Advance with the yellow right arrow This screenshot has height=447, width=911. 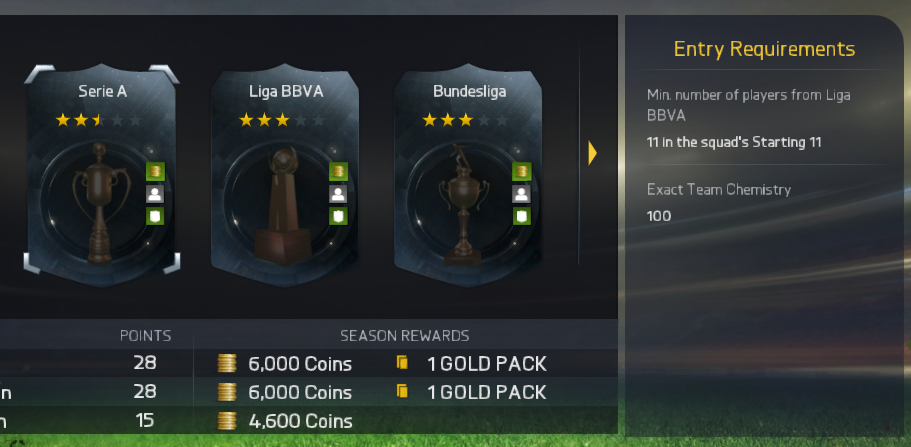point(592,153)
